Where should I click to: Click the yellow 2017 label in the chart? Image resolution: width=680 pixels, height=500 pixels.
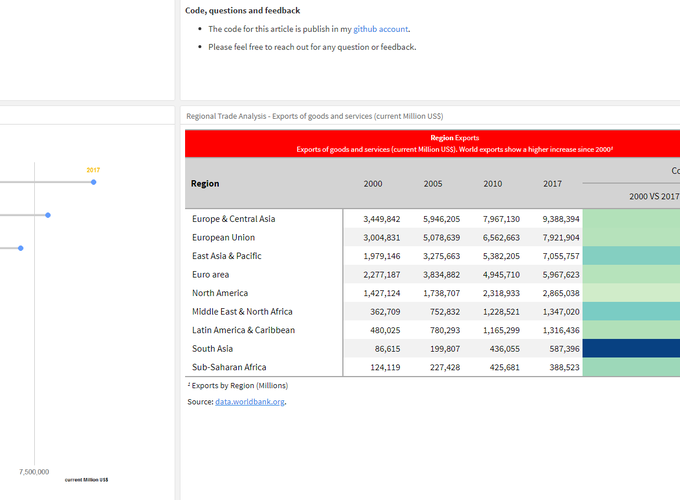93,170
